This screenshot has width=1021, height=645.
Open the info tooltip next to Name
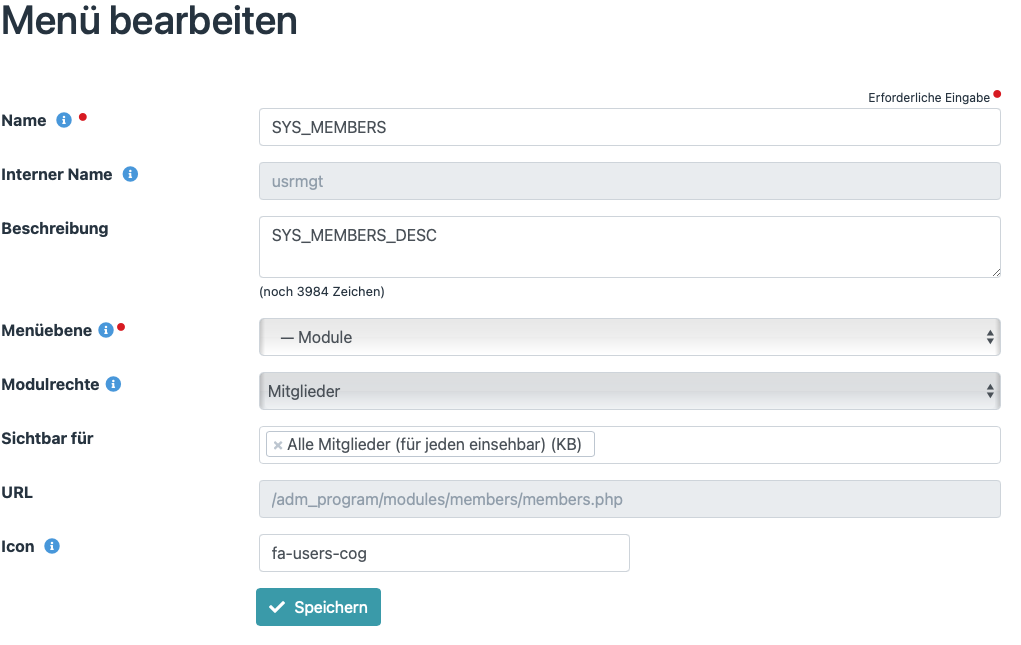[64, 119]
